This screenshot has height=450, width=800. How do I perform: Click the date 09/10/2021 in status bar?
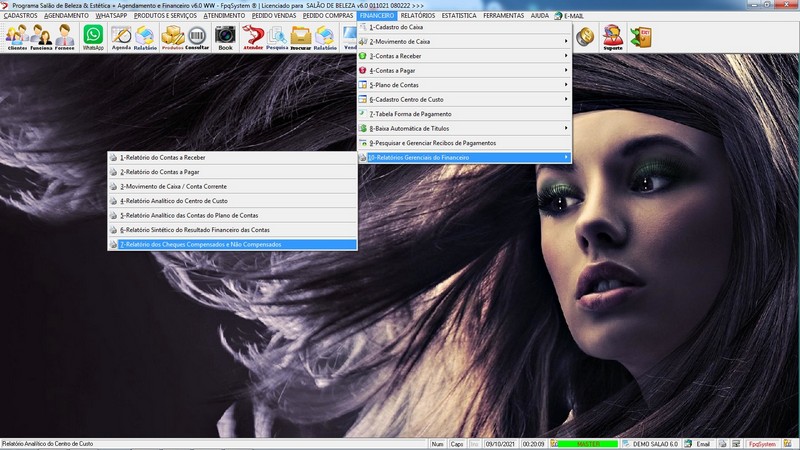click(500, 444)
